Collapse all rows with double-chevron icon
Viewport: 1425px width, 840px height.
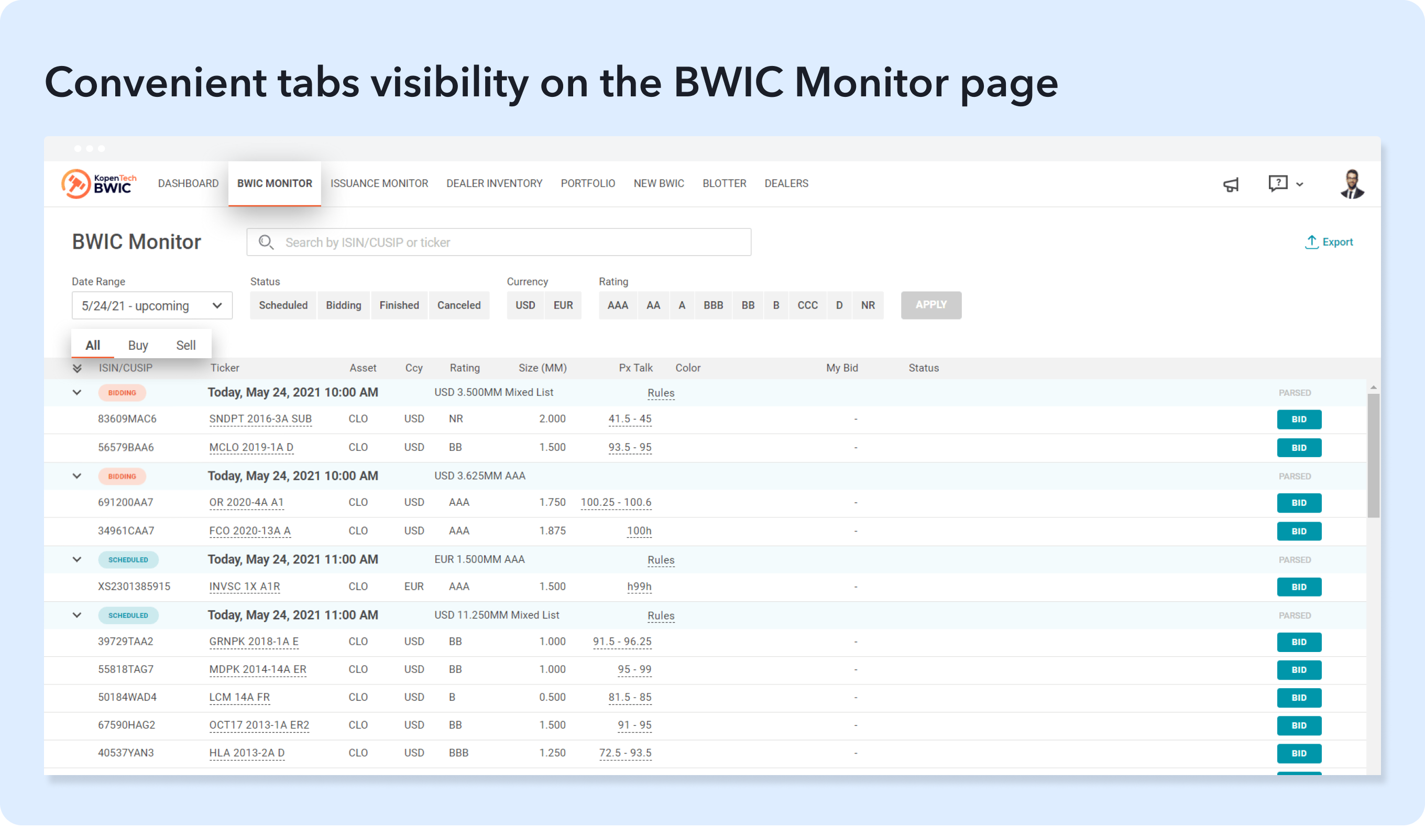click(78, 369)
